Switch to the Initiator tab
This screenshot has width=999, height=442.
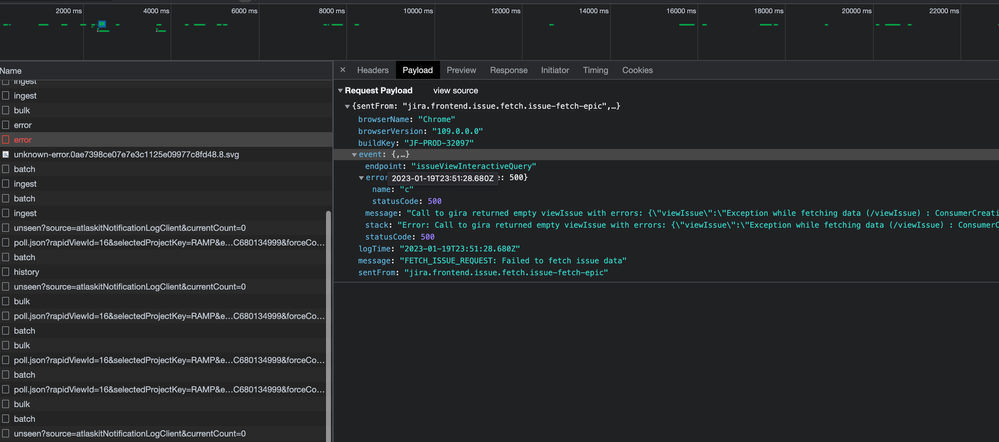555,70
